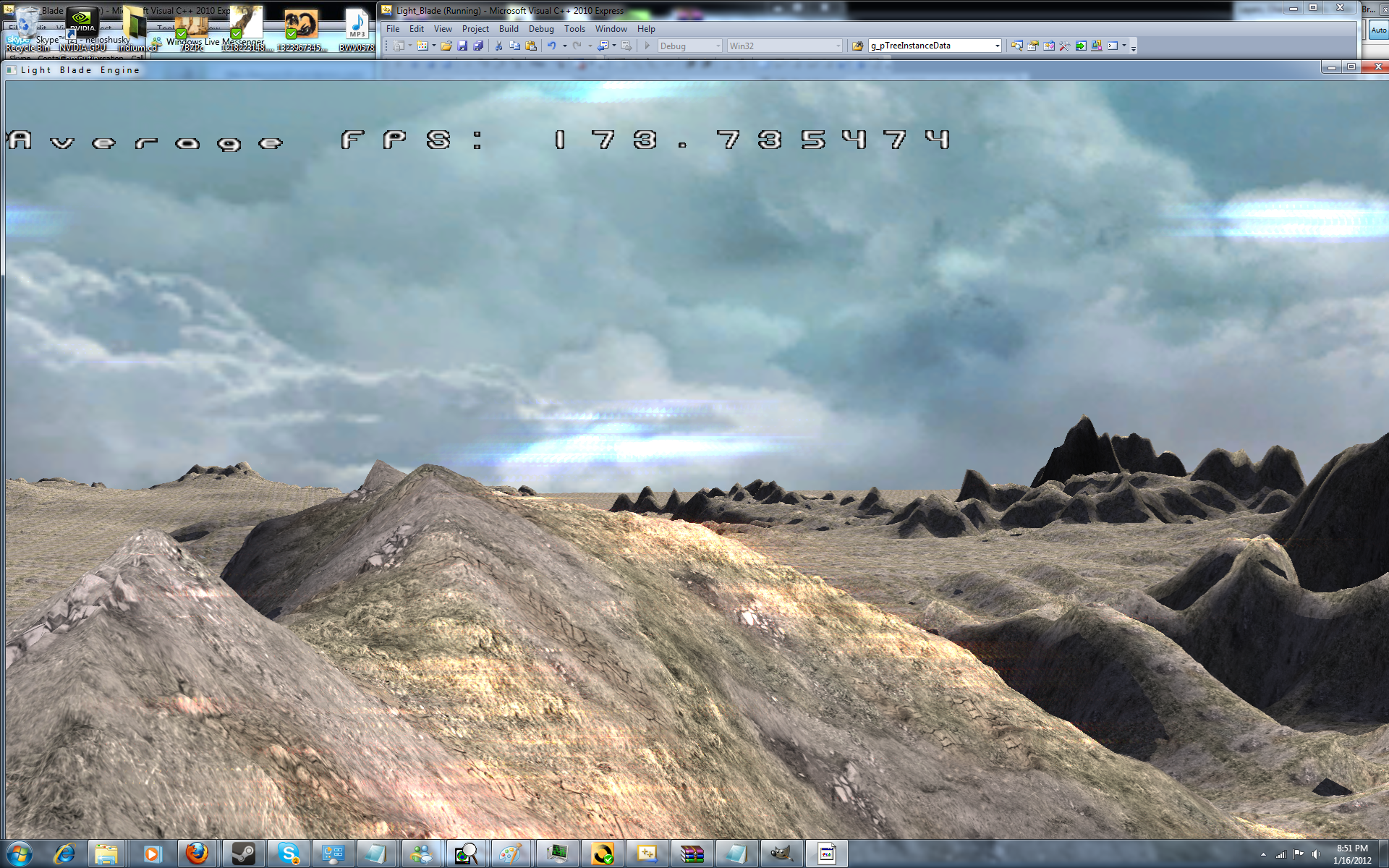Click the Undo arrow icon

[551, 46]
